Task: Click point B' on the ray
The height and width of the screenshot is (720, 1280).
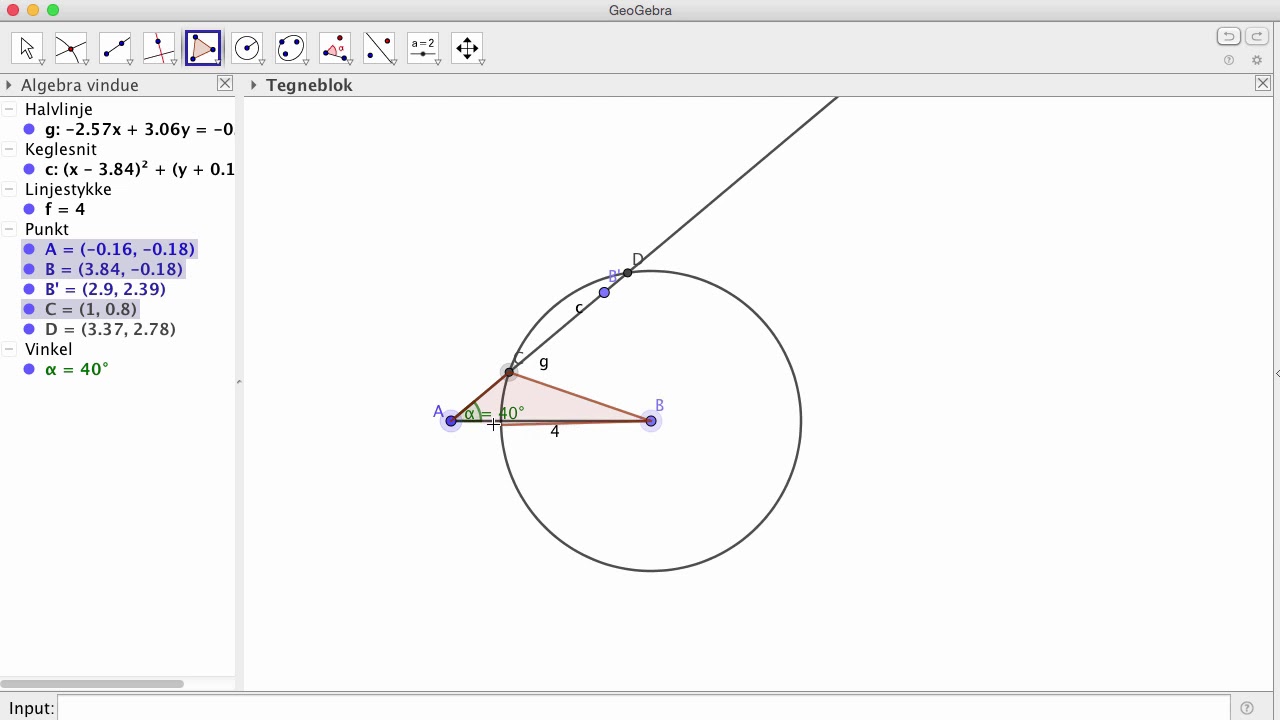Action: point(604,292)
